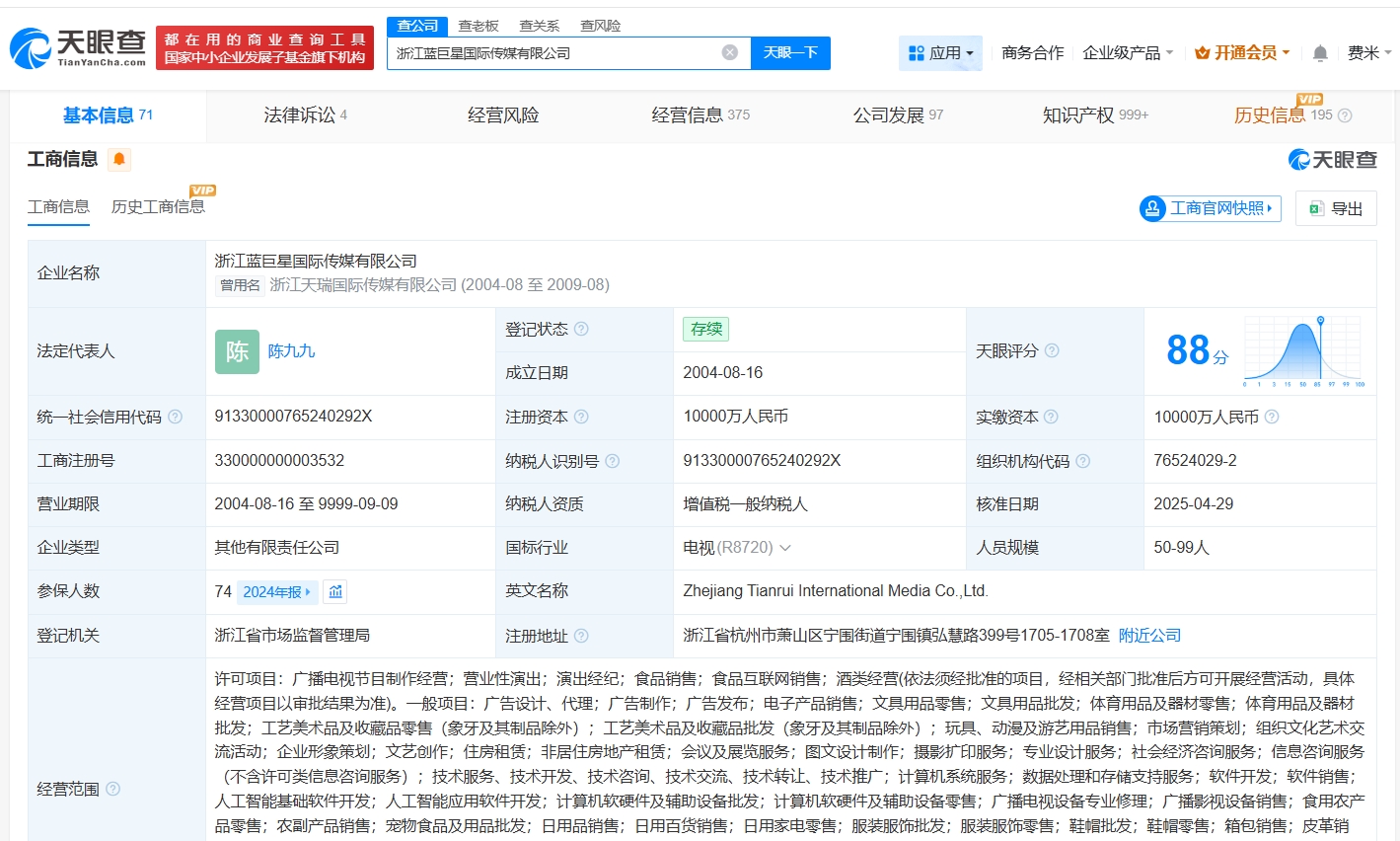Click the 导出 export button
Screen dimensions: 1400x841
[1336, 208]
